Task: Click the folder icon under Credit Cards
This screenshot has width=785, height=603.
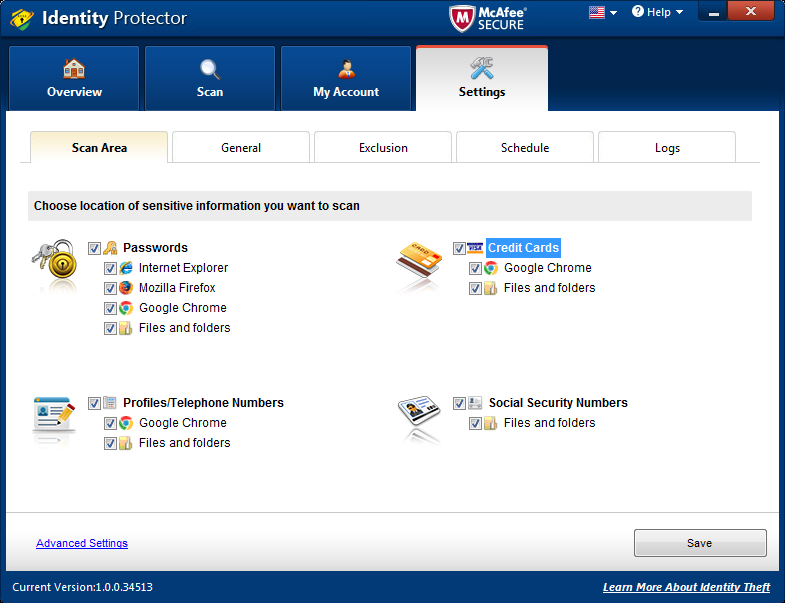Action: [491, 288]
